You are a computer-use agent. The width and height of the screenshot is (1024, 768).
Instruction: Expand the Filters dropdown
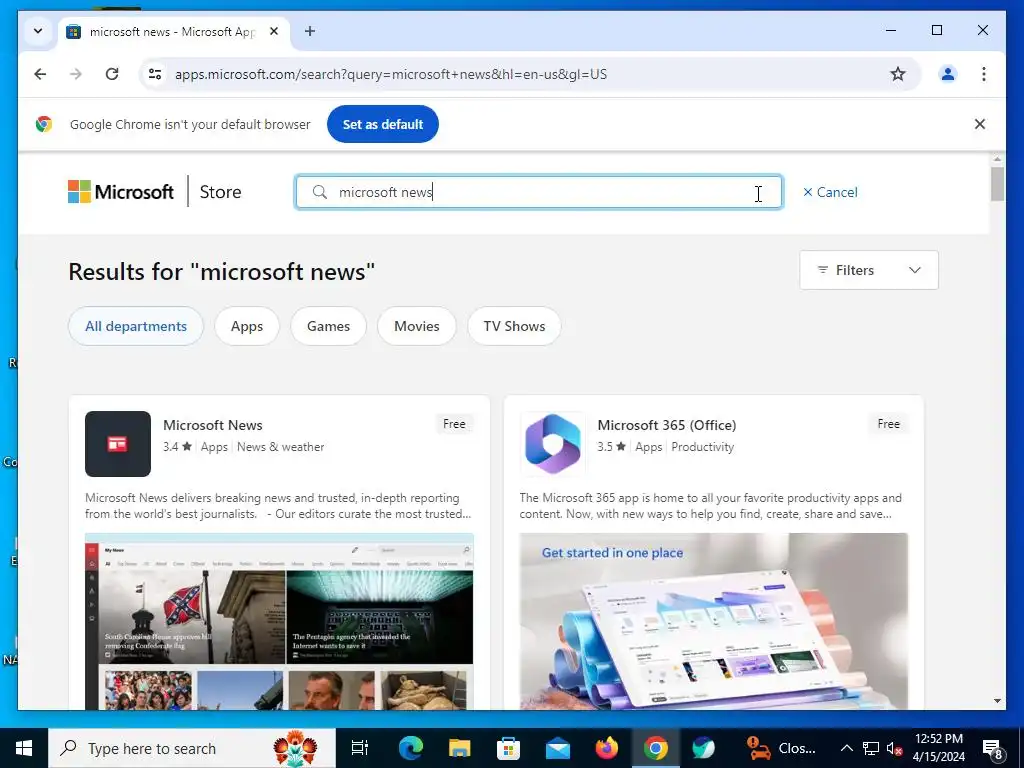tap(869, 270)
